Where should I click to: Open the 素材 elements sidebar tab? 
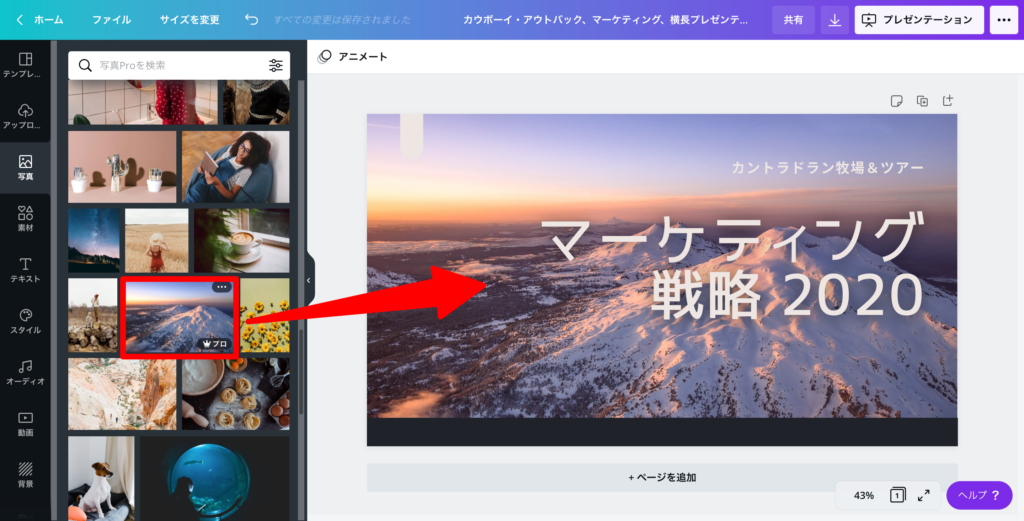[x=25, y=219]
